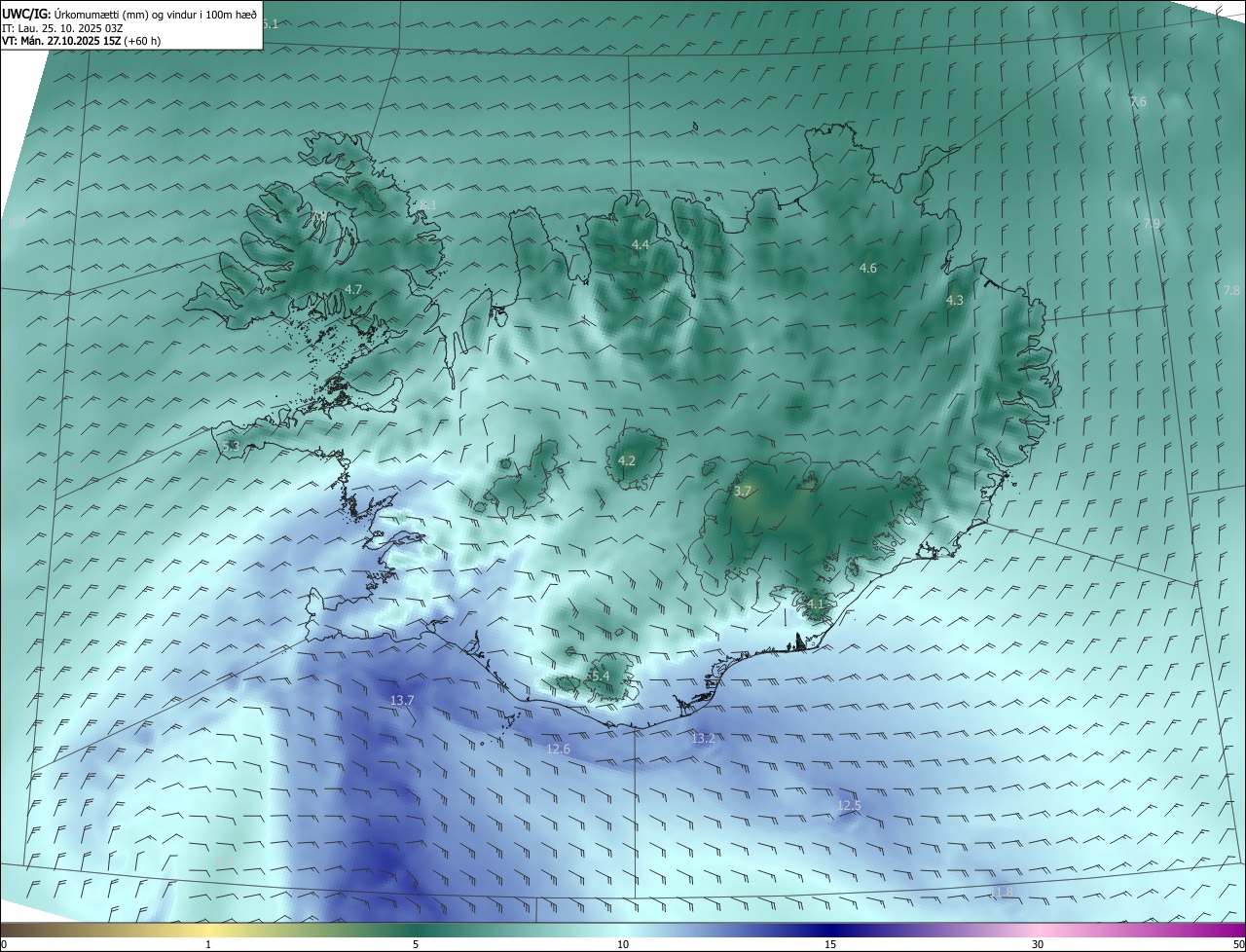This screenshot has width=1246, height=952.
Task: Click the 3.7 value label on Vatnajökull
Action: [743, 492]
